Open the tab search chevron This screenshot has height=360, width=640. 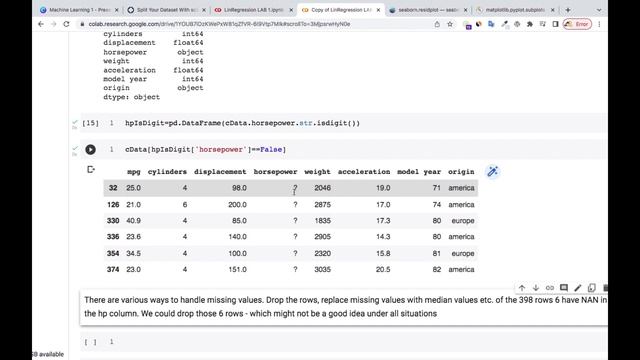click(x=599, y=10)
